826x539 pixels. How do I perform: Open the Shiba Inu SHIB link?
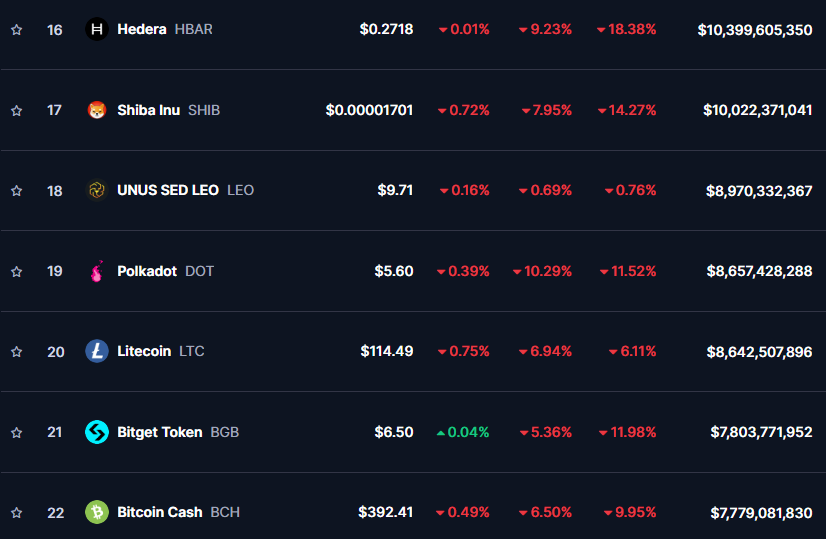[149, 110]
